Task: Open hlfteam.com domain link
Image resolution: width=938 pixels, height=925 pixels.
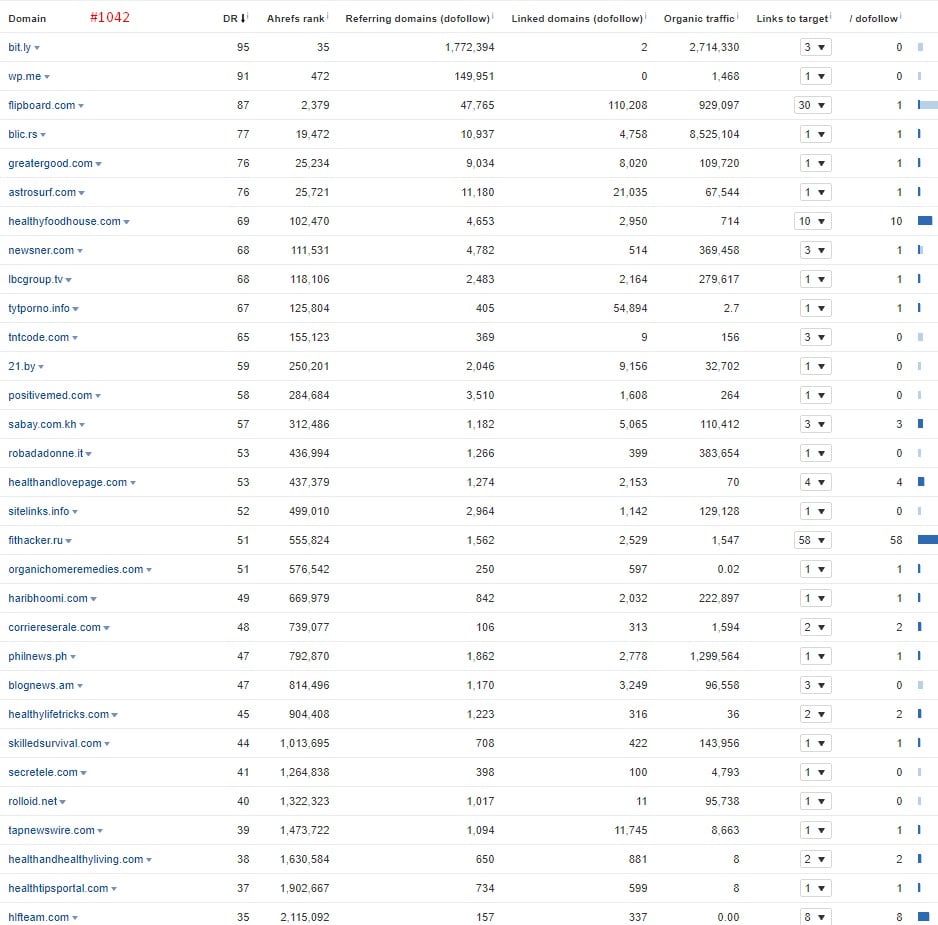Action: pos(38,917)
